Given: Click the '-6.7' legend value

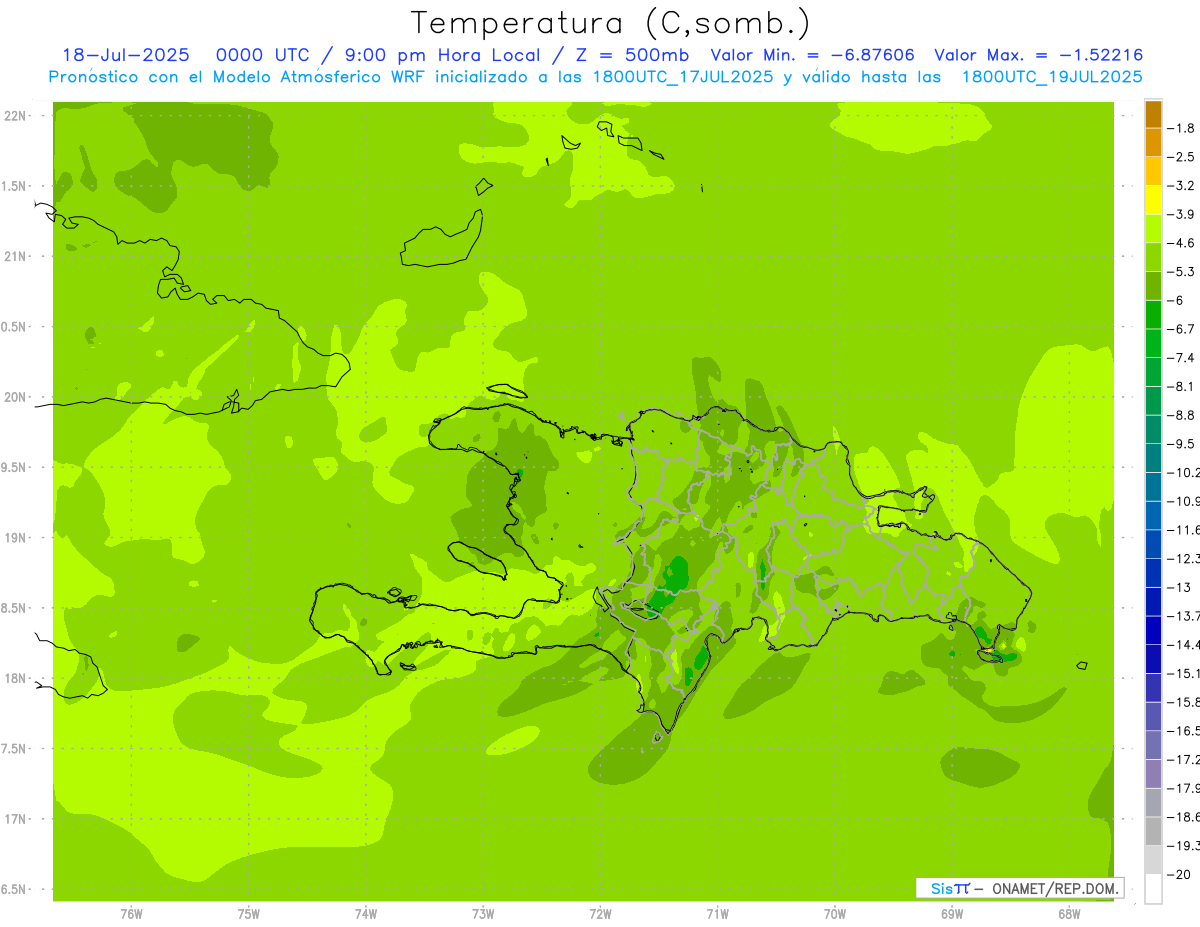Looking at the screenshot, I should [x=1181, y=329].
